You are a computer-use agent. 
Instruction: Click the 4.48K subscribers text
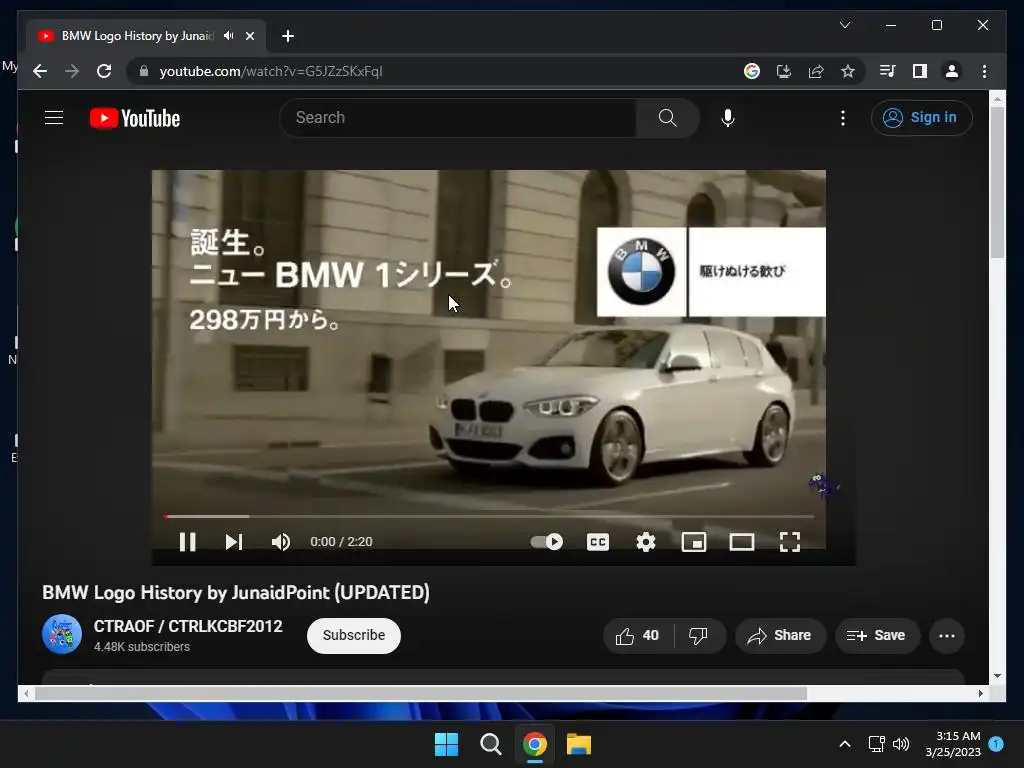tap(142, 647)
